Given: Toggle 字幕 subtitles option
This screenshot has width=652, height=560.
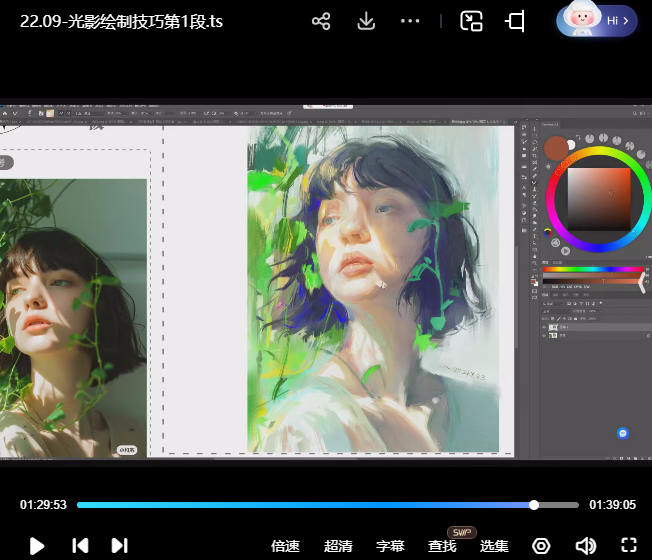Looking at the screenshot, I should 390,546.
